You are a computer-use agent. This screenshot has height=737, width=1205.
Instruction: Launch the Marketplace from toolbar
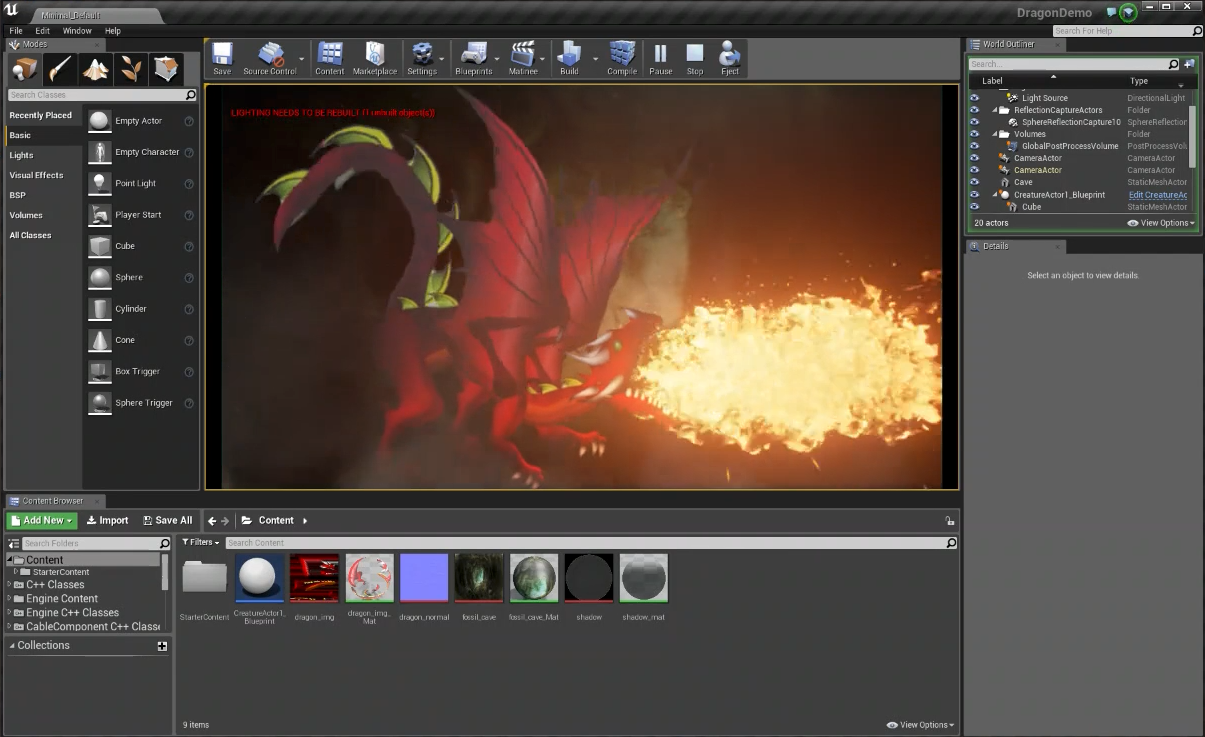click(375, 58)
